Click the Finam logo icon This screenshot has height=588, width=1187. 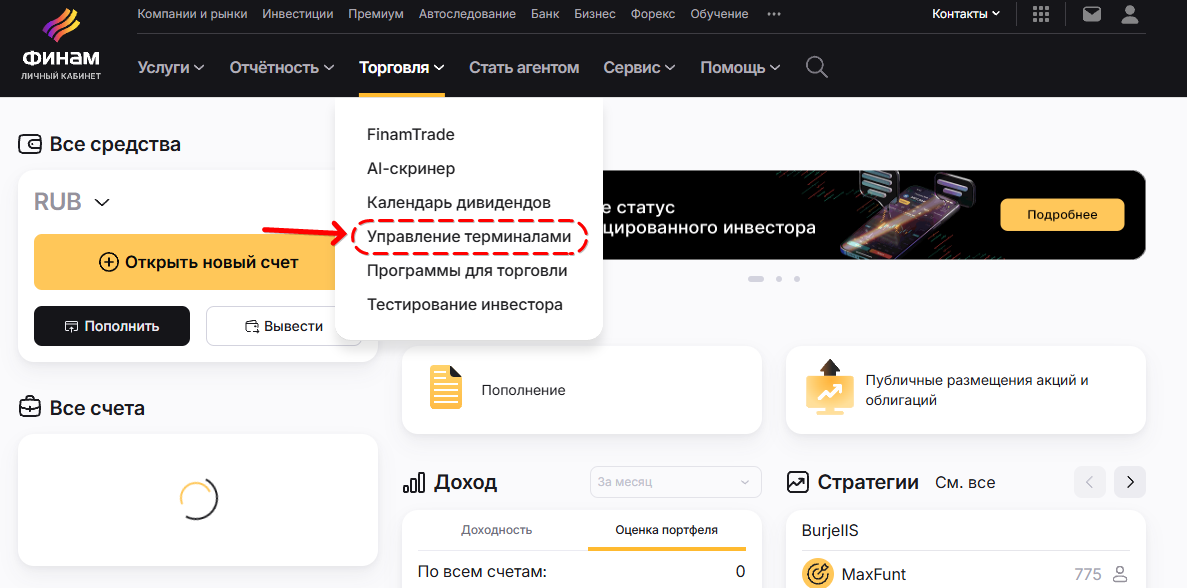click(60, 30)
